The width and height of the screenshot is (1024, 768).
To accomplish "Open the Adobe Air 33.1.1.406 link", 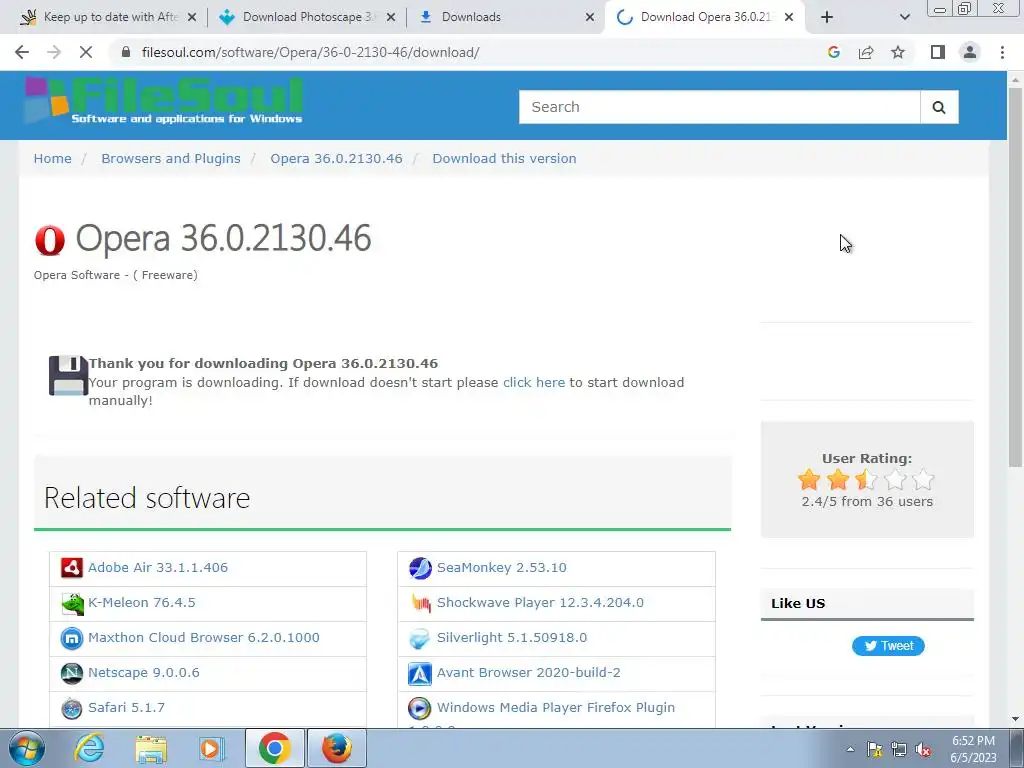I will pyautogui.click(x=158, y=568).
